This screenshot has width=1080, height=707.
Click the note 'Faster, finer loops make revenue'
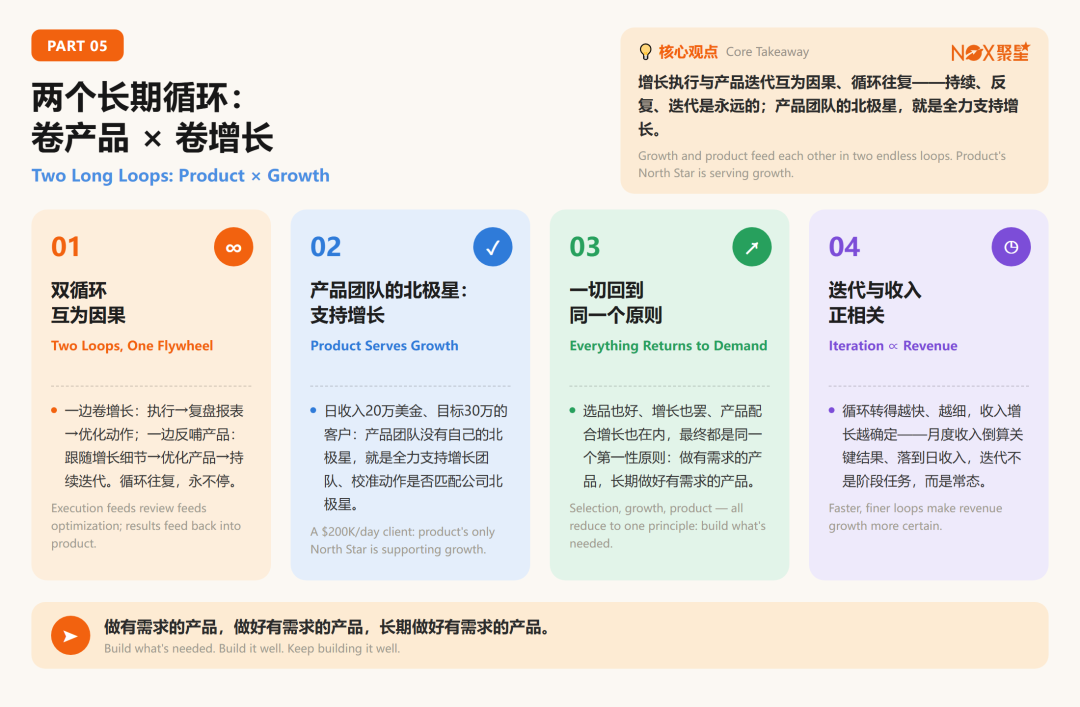915,517
